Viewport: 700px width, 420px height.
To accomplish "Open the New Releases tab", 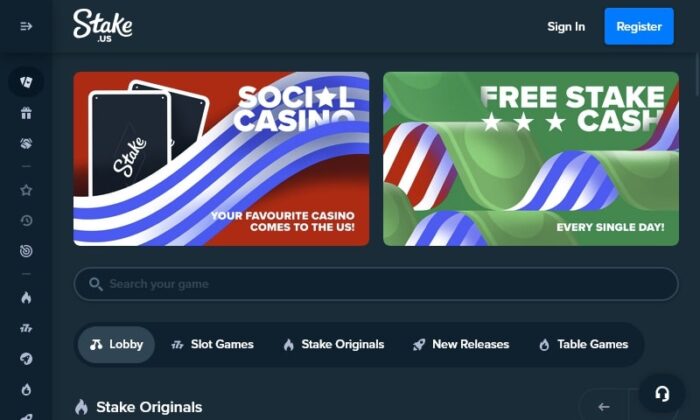I will click(461, 345).
